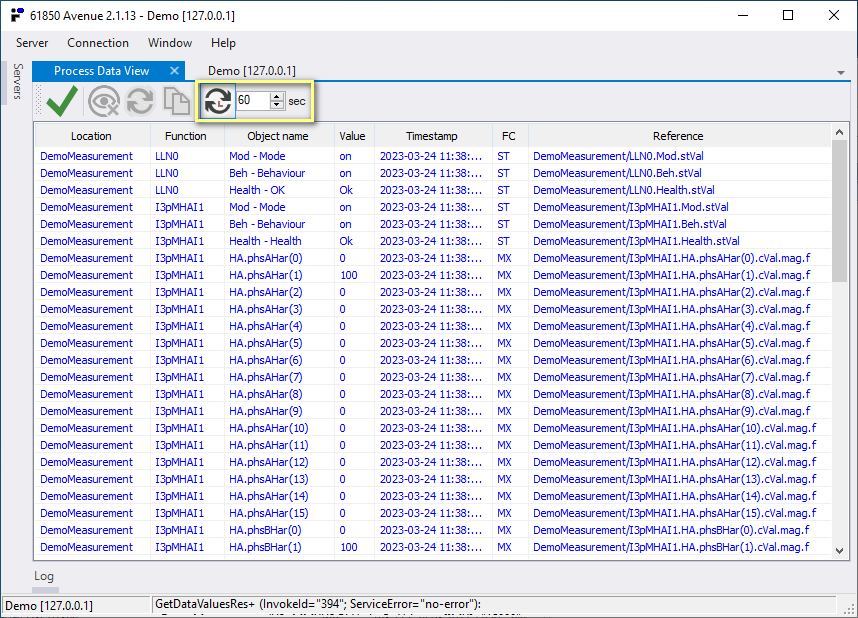Select the HA.phsAHar(0) object name

pyautogui.click(x=266, y=258)
